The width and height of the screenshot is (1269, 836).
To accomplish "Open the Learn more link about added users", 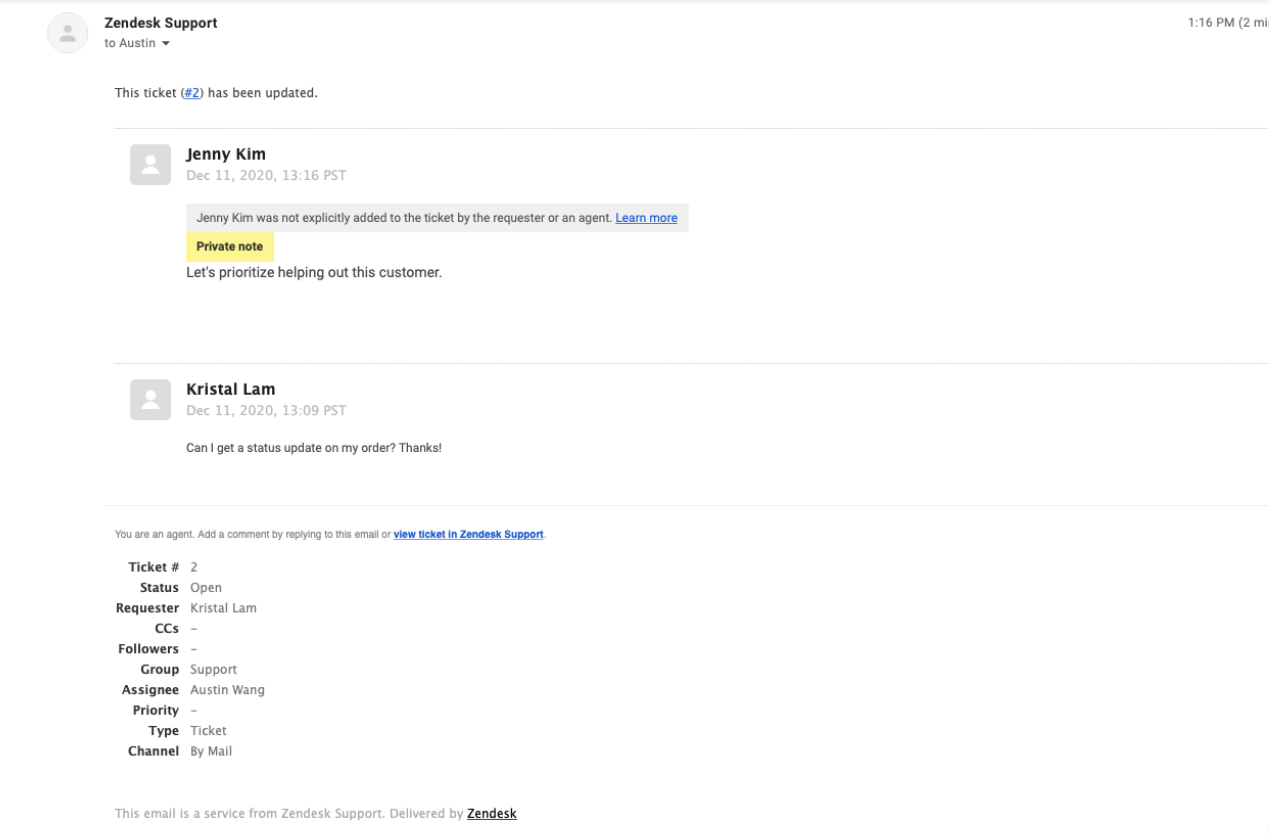I will (x=646, y=217).
